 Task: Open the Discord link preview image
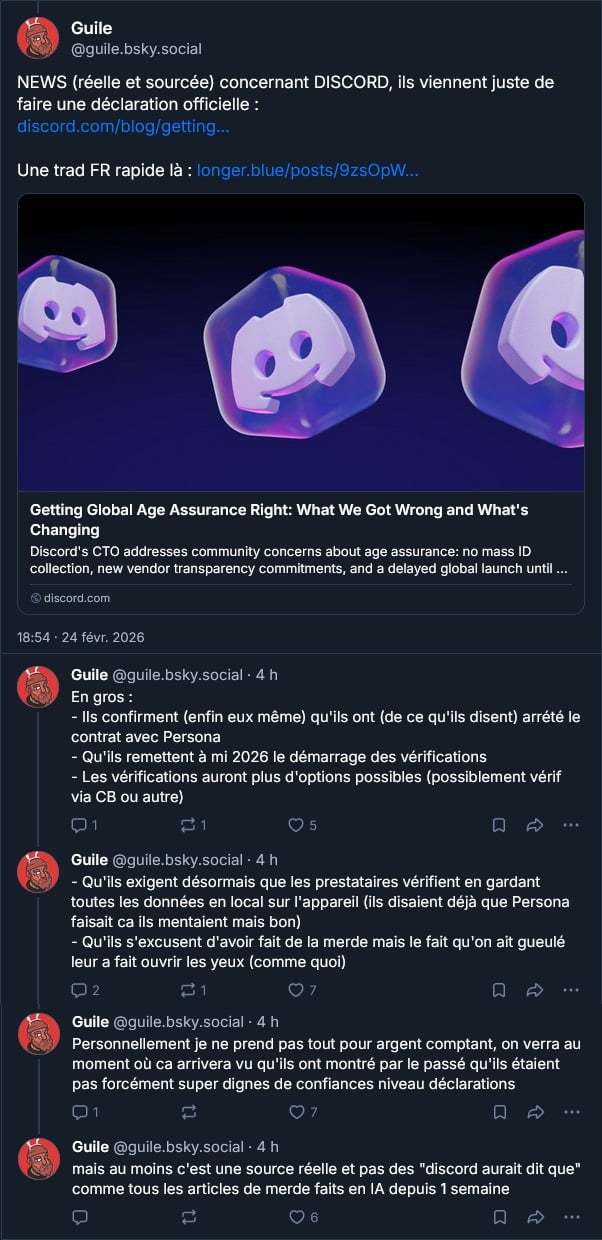(x=301, y=342)
